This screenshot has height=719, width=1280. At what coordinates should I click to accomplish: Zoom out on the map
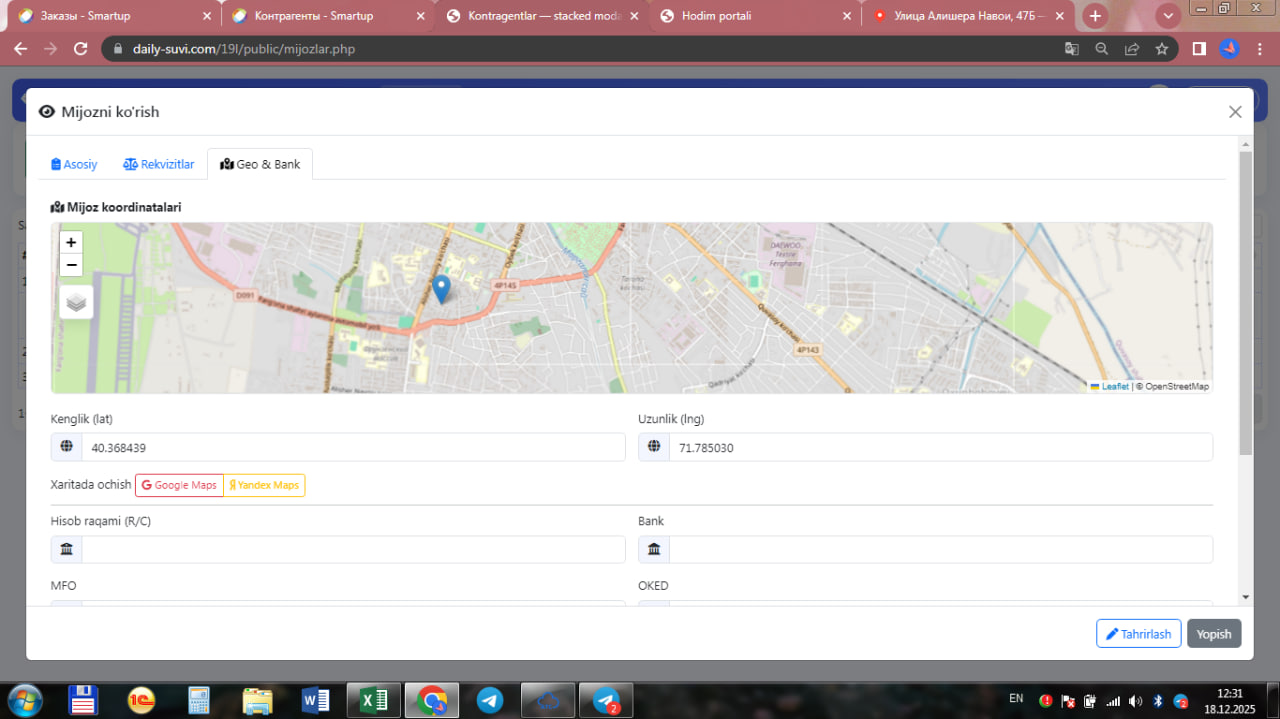tap(71, 265)
